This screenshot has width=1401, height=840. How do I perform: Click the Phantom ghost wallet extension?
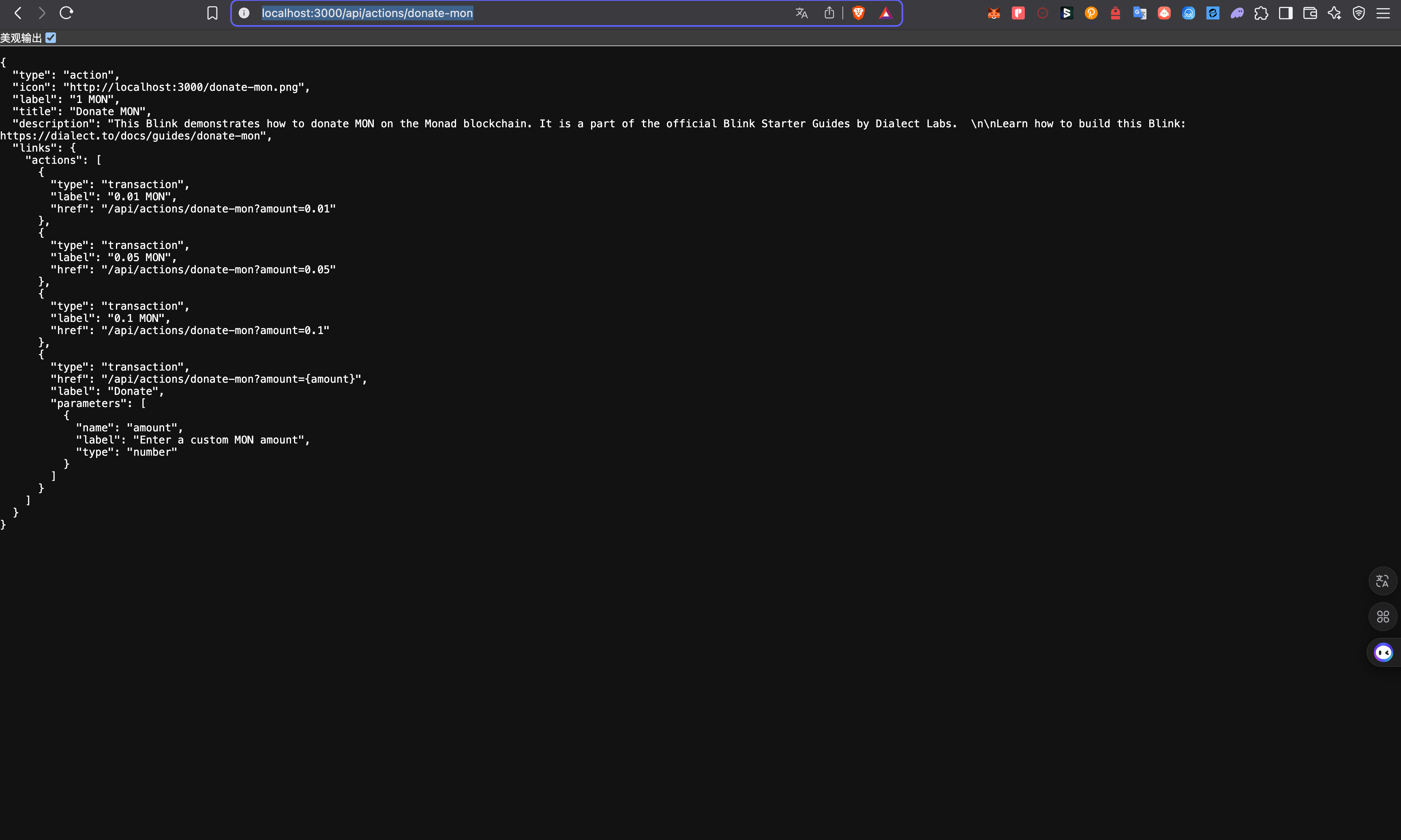click(1237, 13)
